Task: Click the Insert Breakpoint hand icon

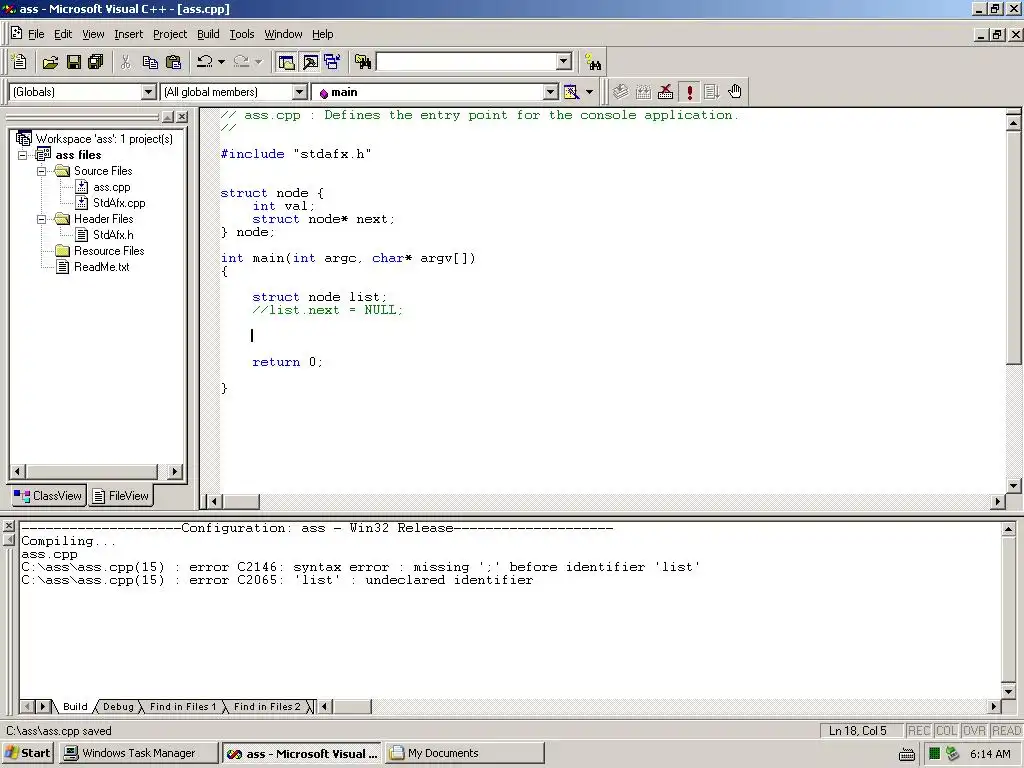Action: 735,92
